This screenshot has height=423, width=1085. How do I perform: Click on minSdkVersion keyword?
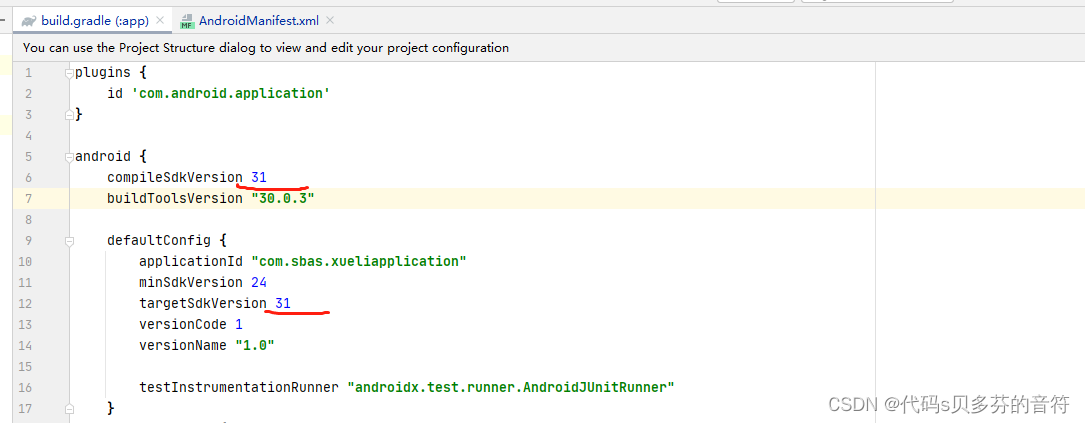[x=191, y=282]
